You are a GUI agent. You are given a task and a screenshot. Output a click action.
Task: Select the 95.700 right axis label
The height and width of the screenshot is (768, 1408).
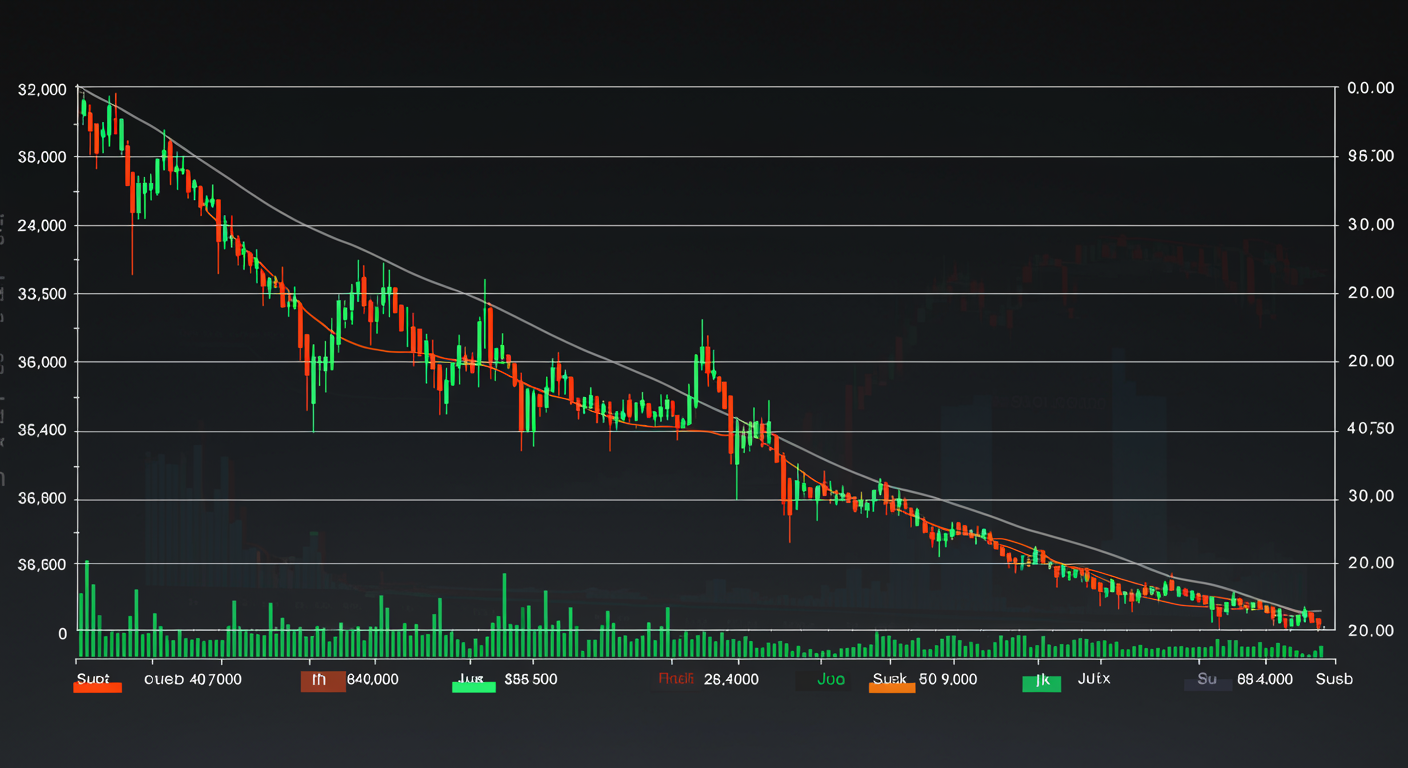(x=1370, y=157)
